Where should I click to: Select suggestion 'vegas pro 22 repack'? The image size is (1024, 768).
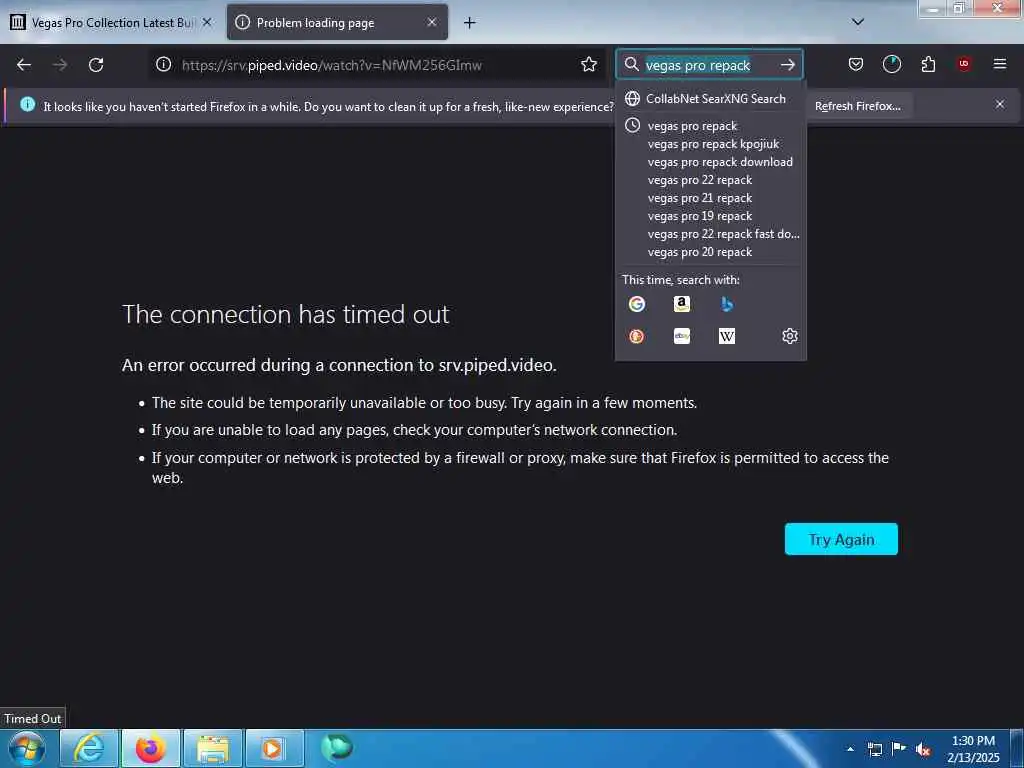[x=711, y=180]
